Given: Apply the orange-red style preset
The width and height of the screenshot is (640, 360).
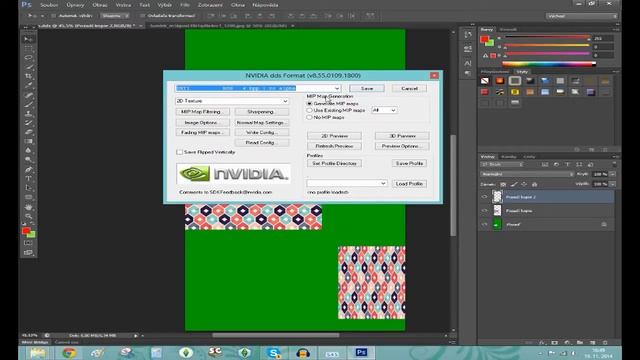Looking at the screenshot, I should (500, 81).
